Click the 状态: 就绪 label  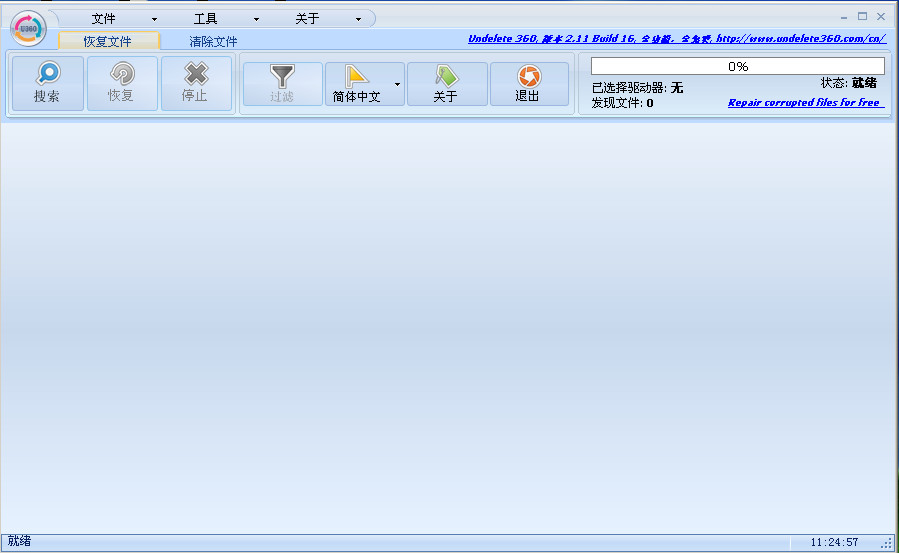[x=849, y=83]
